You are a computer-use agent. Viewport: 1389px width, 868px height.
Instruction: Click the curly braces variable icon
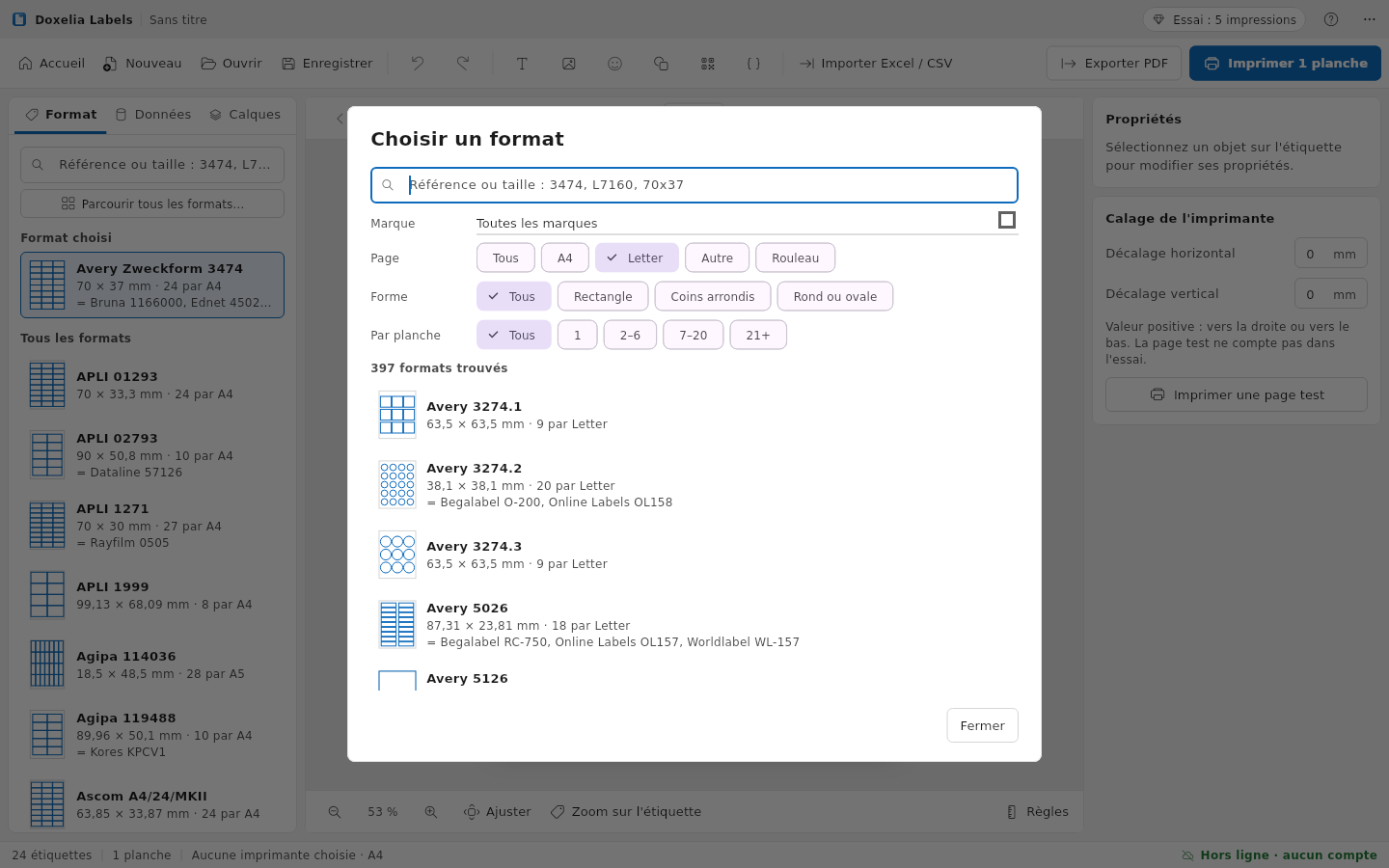753,64
